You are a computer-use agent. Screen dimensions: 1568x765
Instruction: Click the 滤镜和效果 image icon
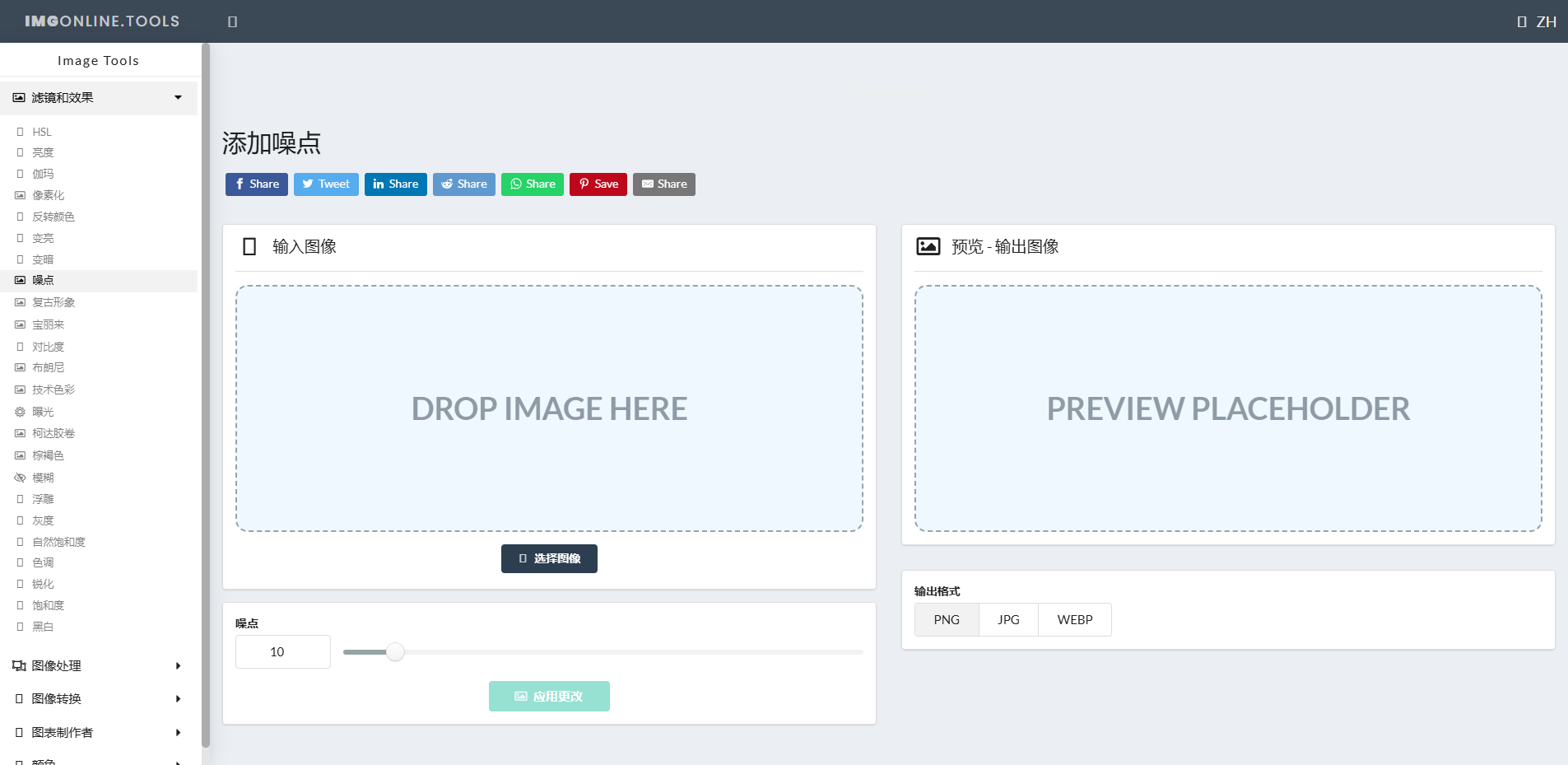click(x=19, y=98)
